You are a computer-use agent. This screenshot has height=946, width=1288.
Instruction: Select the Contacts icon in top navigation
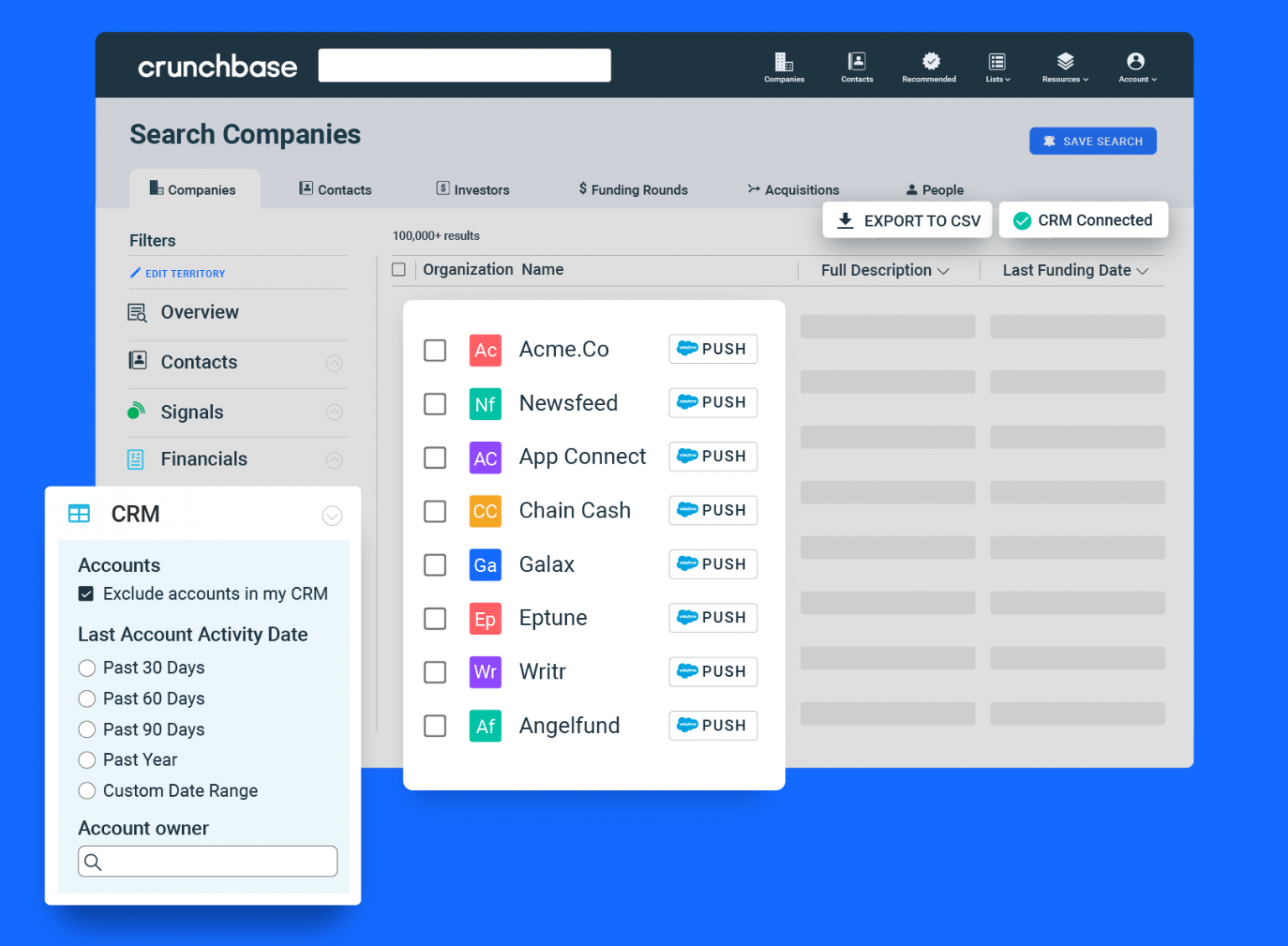coord(857,61)
